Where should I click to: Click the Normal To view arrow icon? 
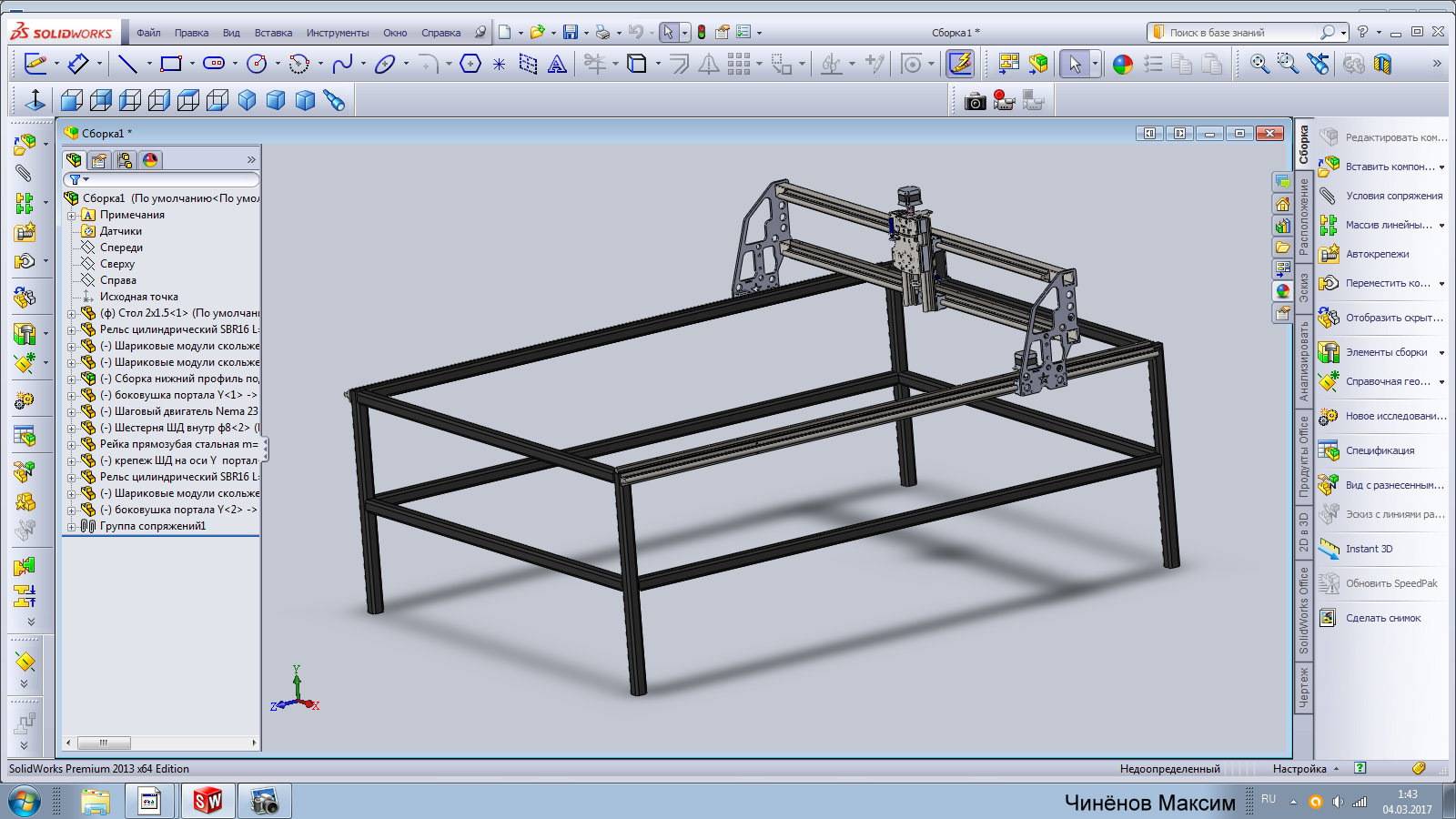click(35, 100)
